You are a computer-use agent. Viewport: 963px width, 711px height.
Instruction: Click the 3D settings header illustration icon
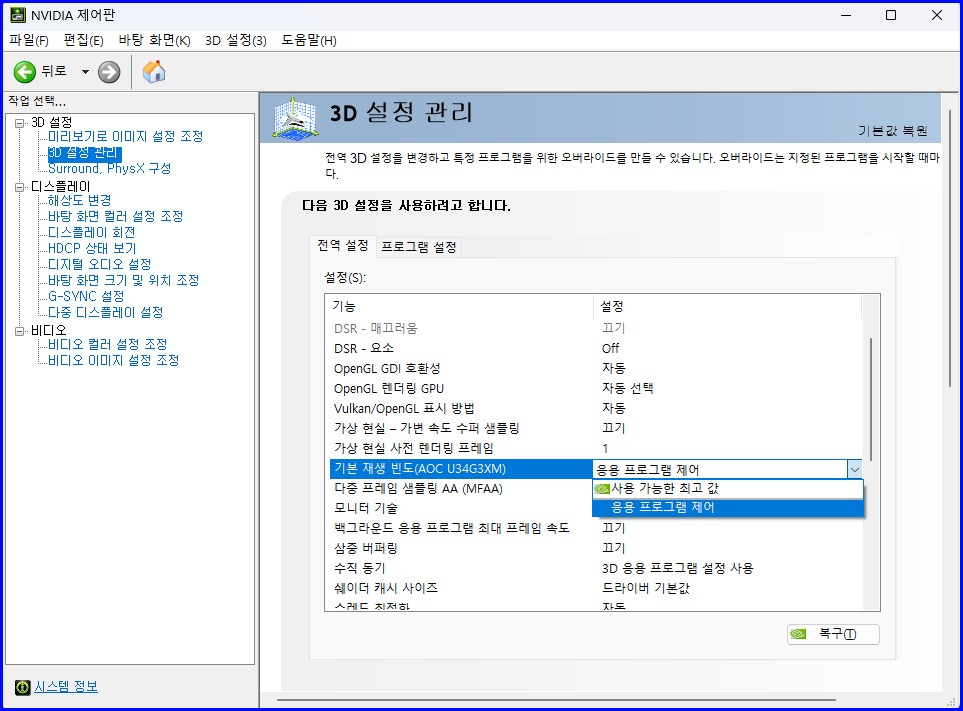[x=296, y=117]
